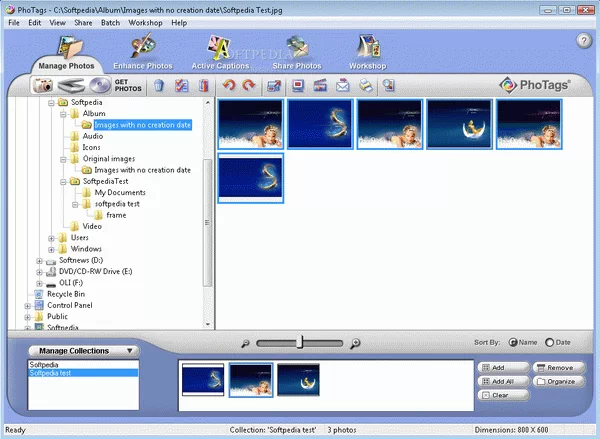Viewport: 600px width, 439px height.
Task: Select the Original images folder
Action: tap(108, 159)
